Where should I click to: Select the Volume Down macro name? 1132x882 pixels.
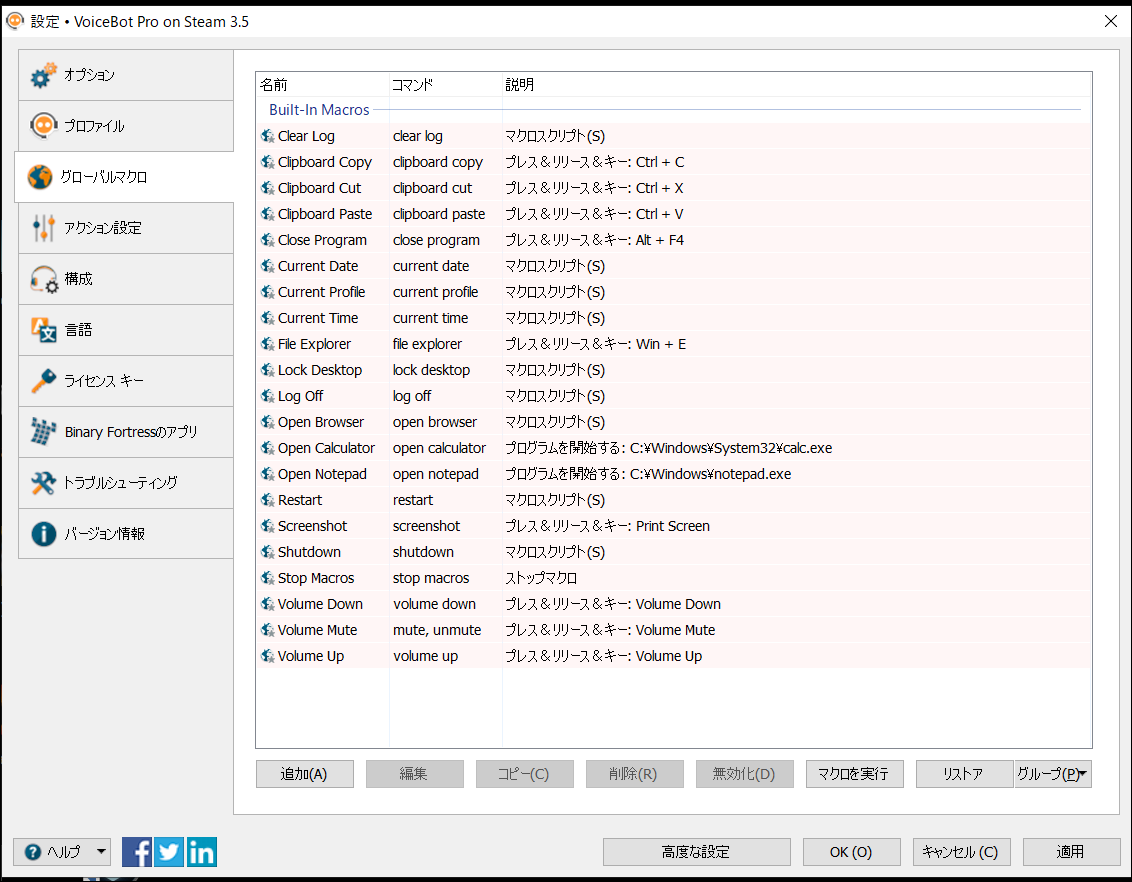pos(321,604)
